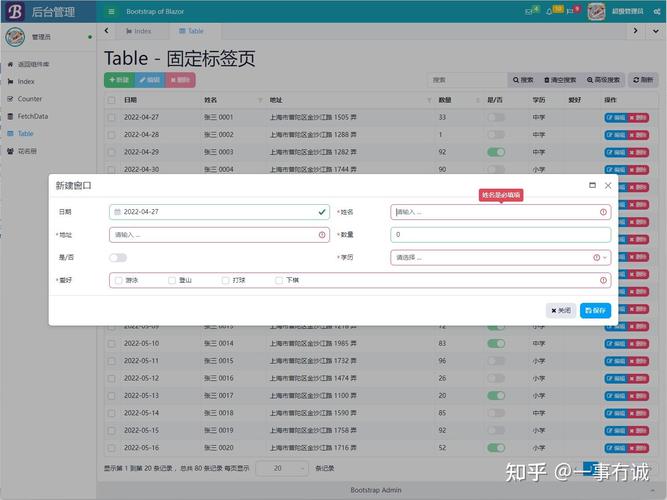
Task: Click delete icon for row 张三 0019
Action: (638, 431)
